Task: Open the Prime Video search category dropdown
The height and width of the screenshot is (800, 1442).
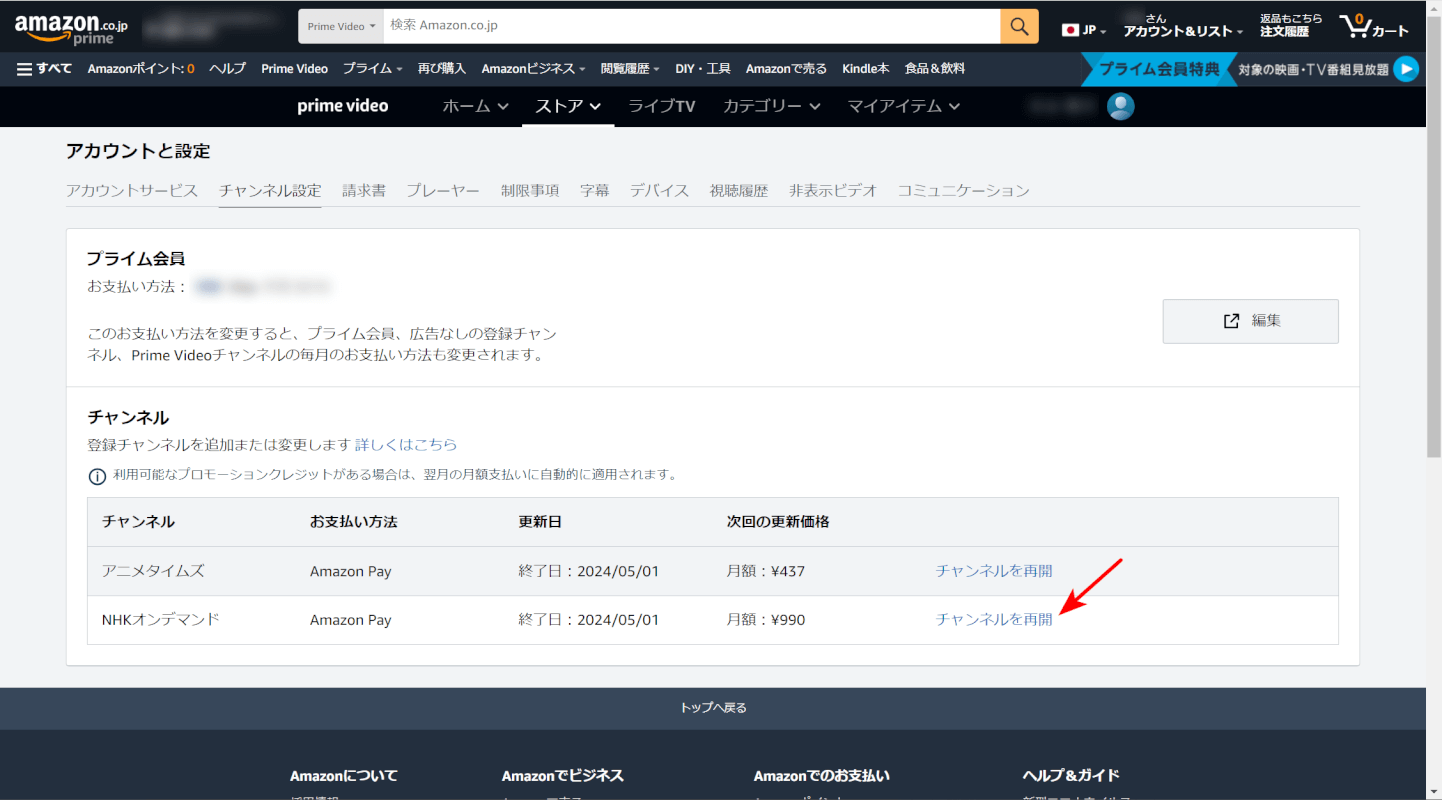Action: (x=341, y=26)
